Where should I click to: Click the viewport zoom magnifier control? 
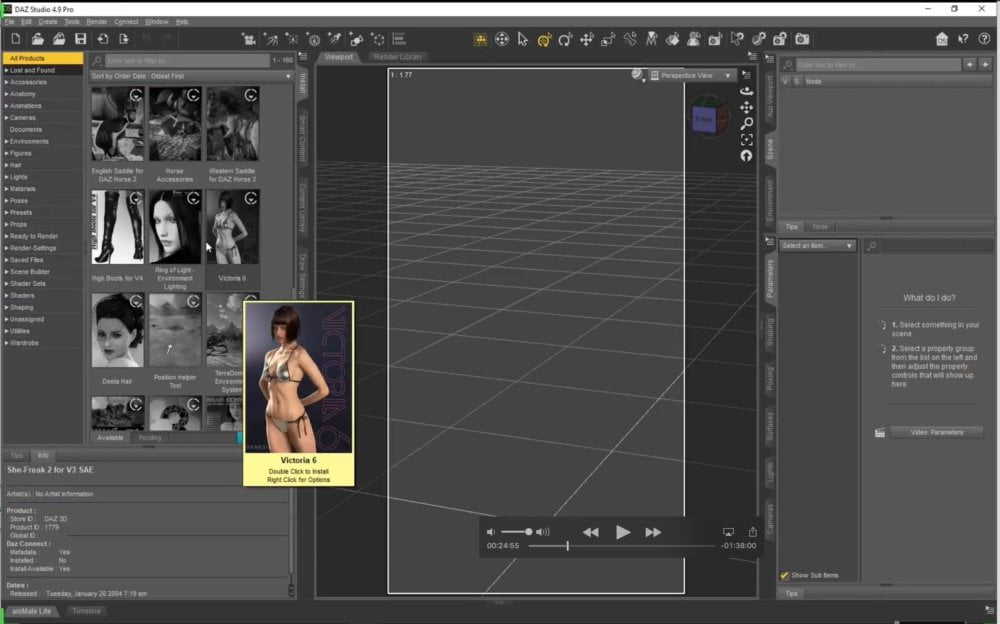[746, 123]
